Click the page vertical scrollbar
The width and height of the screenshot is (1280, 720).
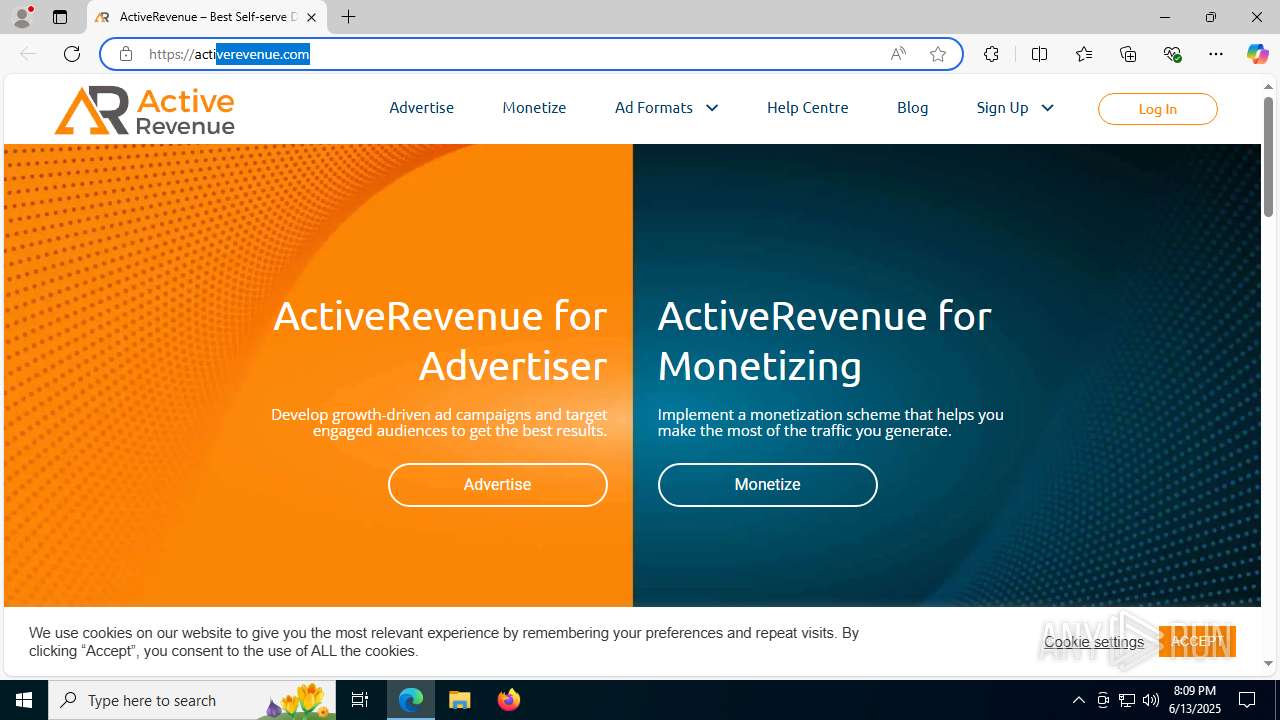(x=1268, y=157)
